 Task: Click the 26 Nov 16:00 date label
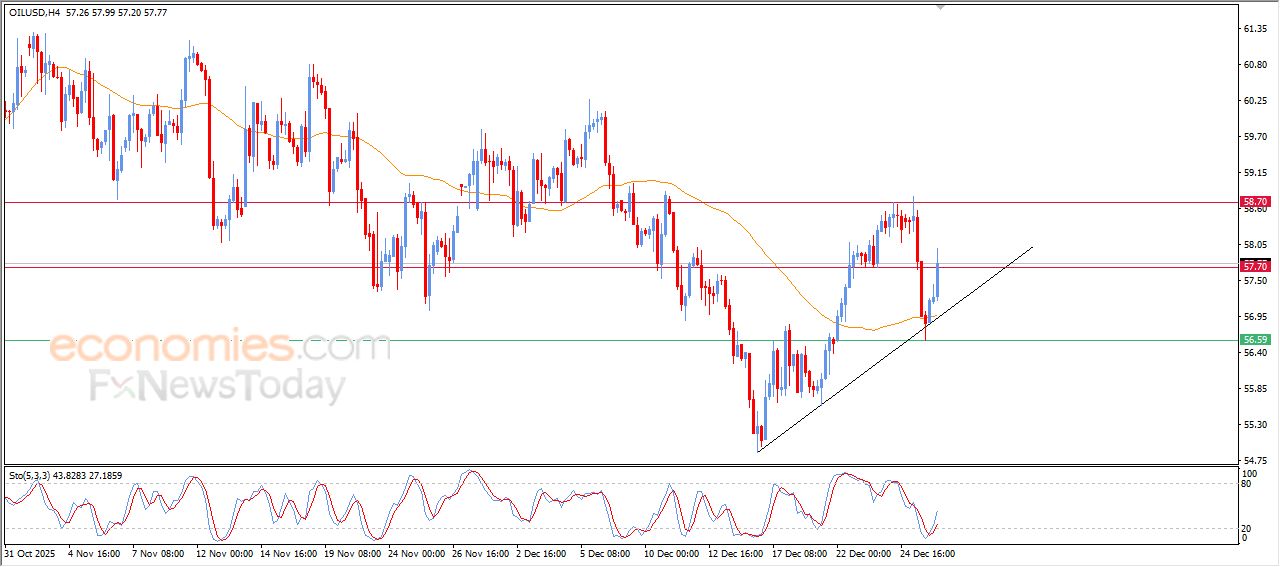pos(482,552)
